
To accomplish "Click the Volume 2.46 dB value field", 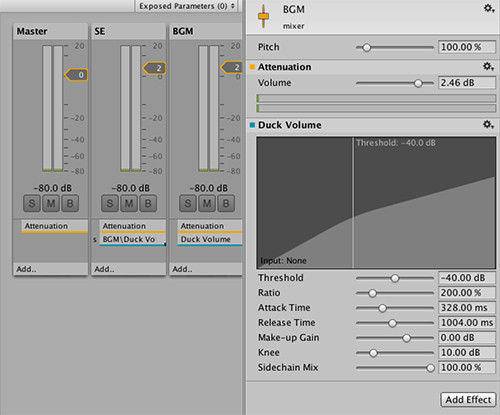I will [467, 83].
